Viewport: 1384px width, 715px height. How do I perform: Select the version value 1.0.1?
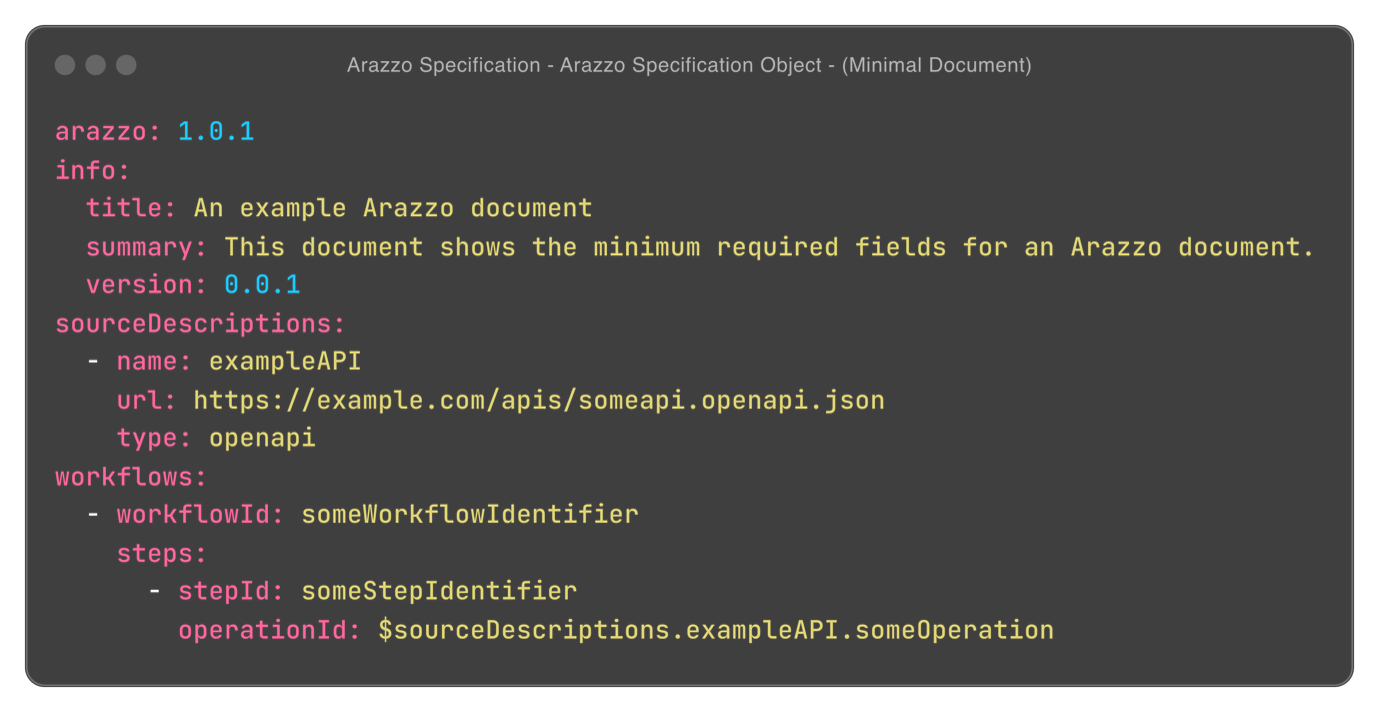(216, 132)
